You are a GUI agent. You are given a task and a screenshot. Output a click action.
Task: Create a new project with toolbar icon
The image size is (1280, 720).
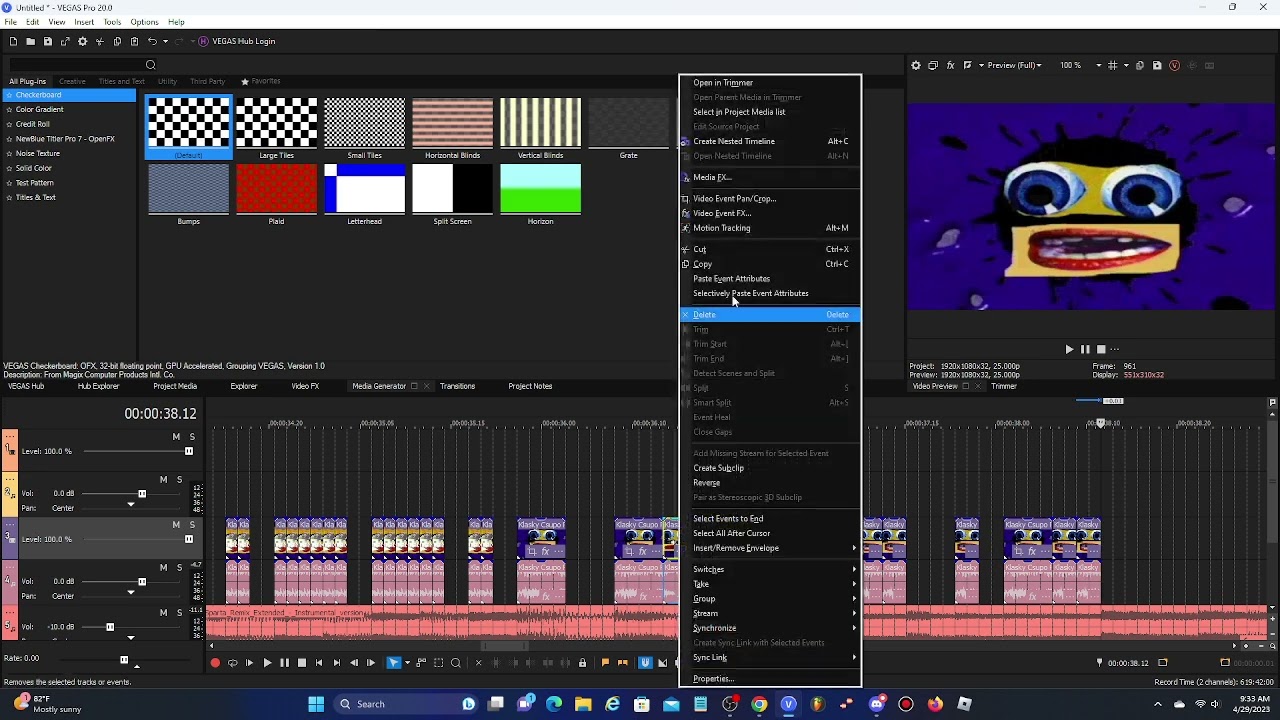pyautogui.click(x=13, y=41)
